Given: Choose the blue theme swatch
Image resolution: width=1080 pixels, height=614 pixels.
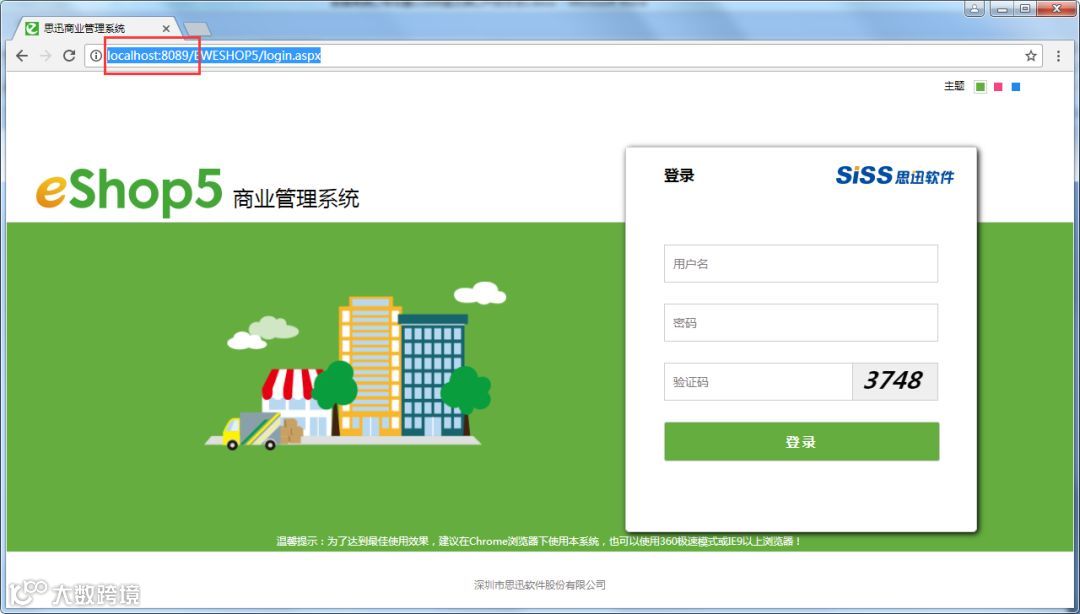Looking at the screenshot, I should click(1015, 87).
